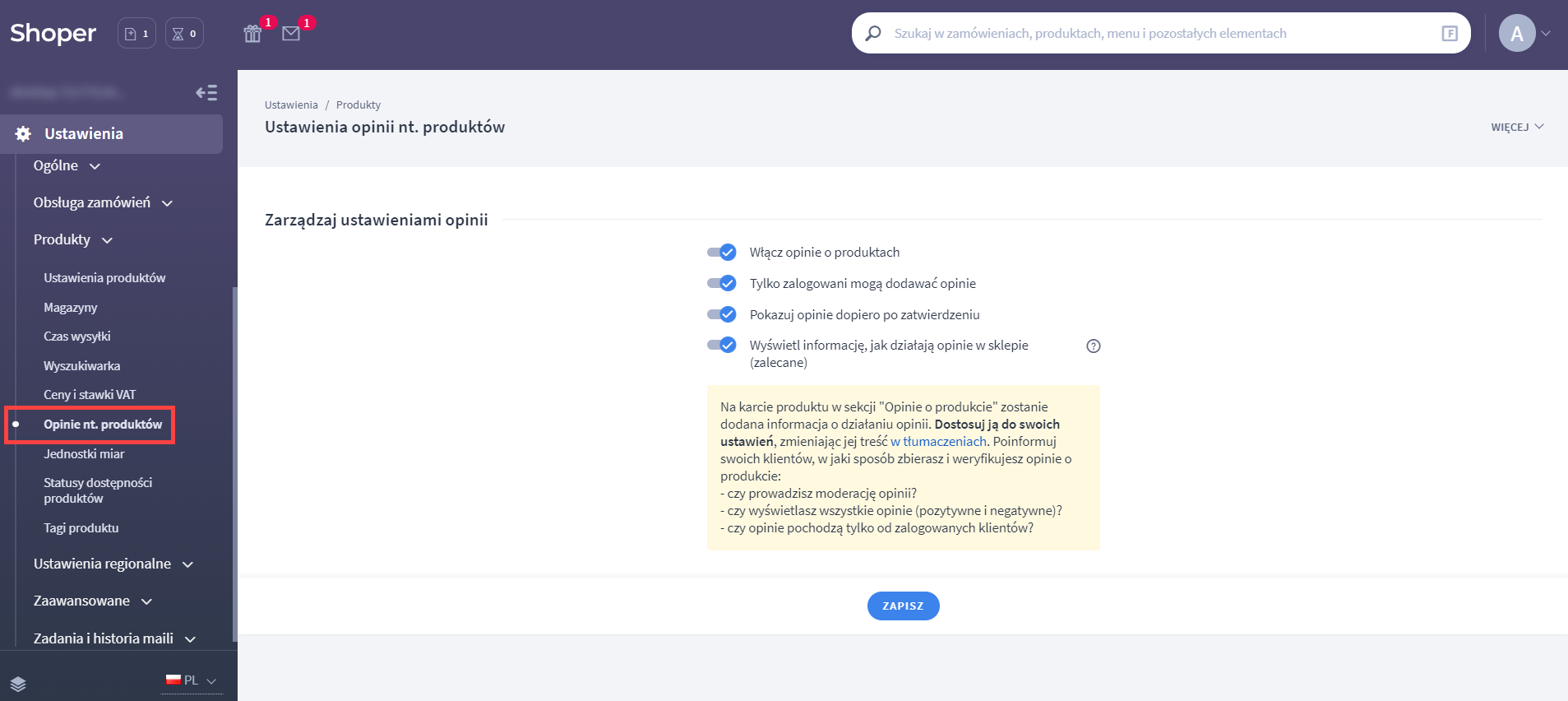Image resolution: width=1568 pixels, height=701 pixels.
Task: Open the gift notifications icon
Action: 252,34
